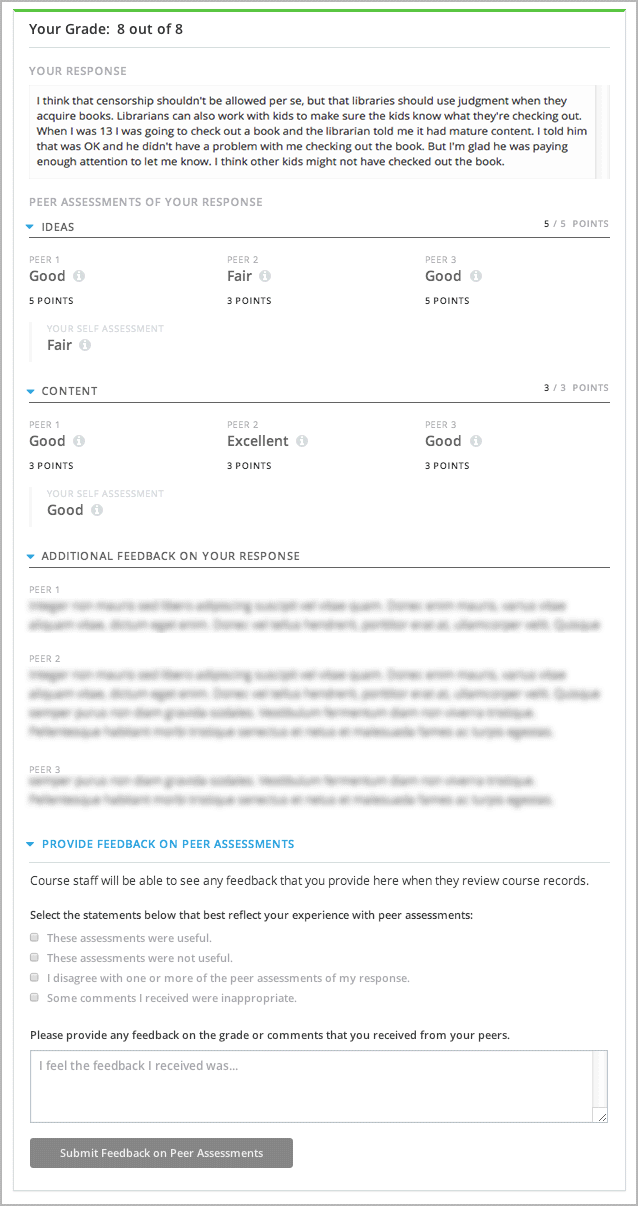
Task: Check 'These assessments were not useful' box
Action: 35,958
